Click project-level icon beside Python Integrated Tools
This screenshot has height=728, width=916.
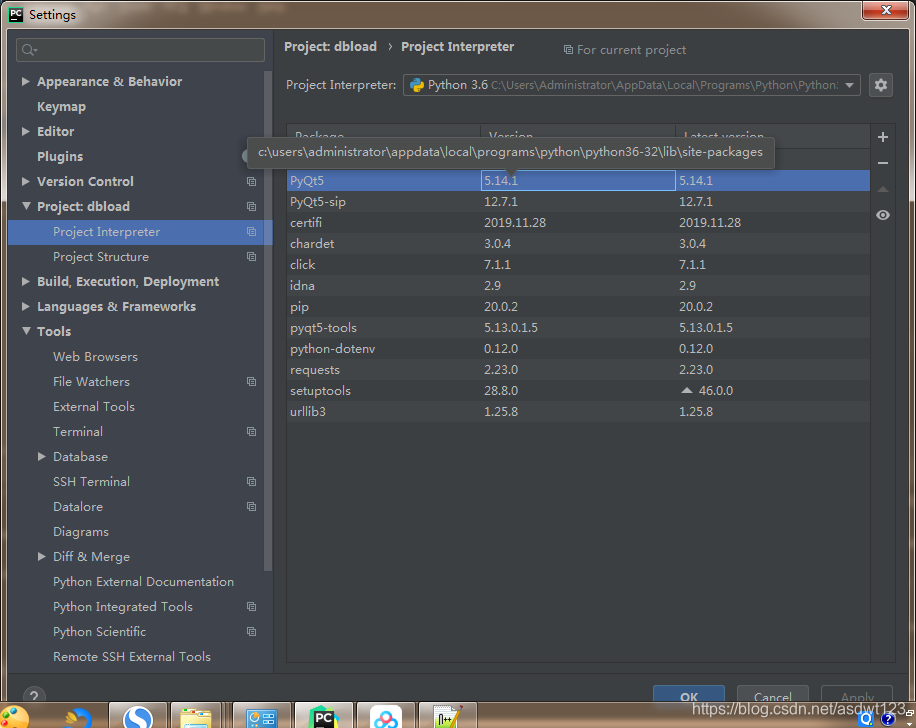coord(251,606)
